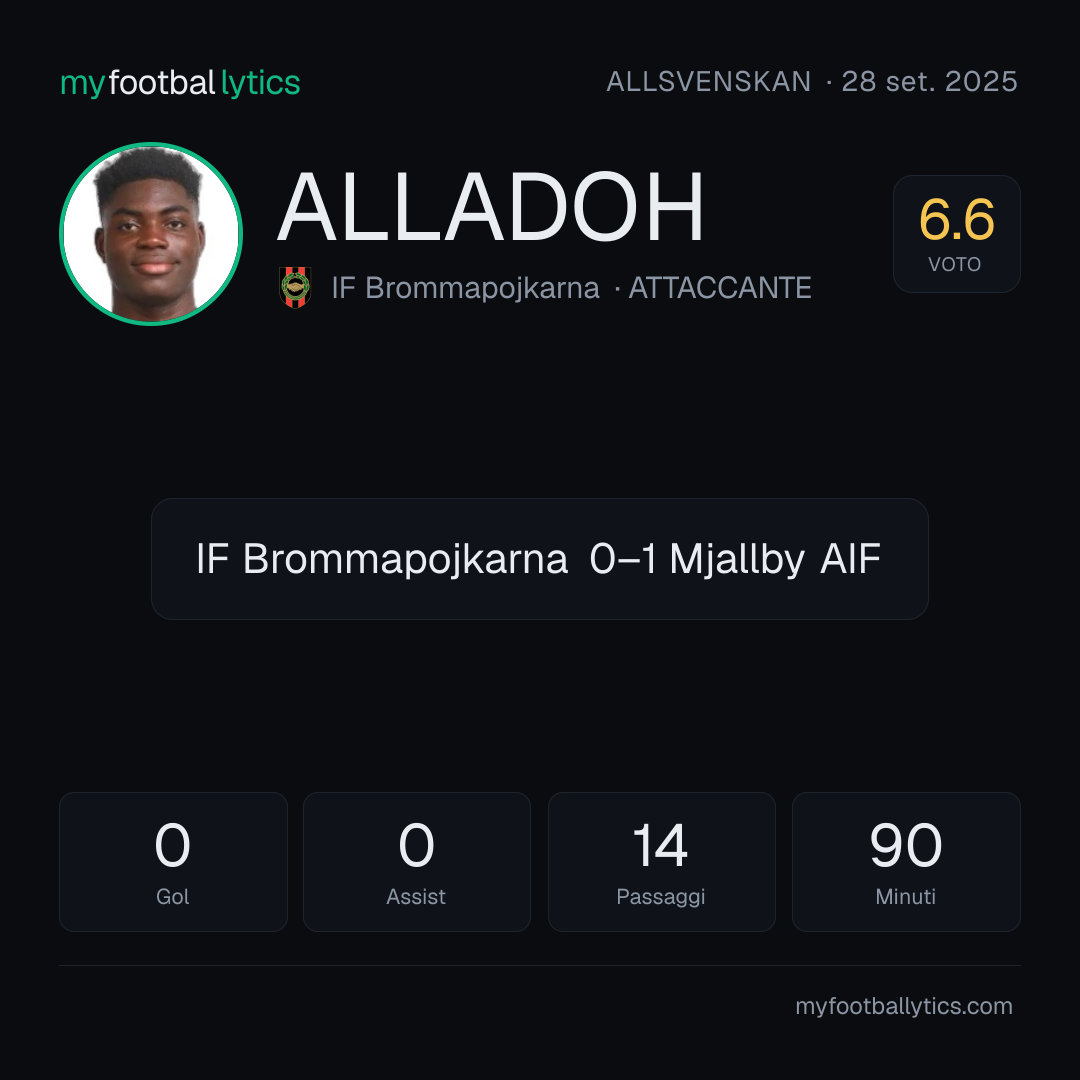
Task: Click the ALLSVENSKAN league label
Action: (x=709, y=82)
